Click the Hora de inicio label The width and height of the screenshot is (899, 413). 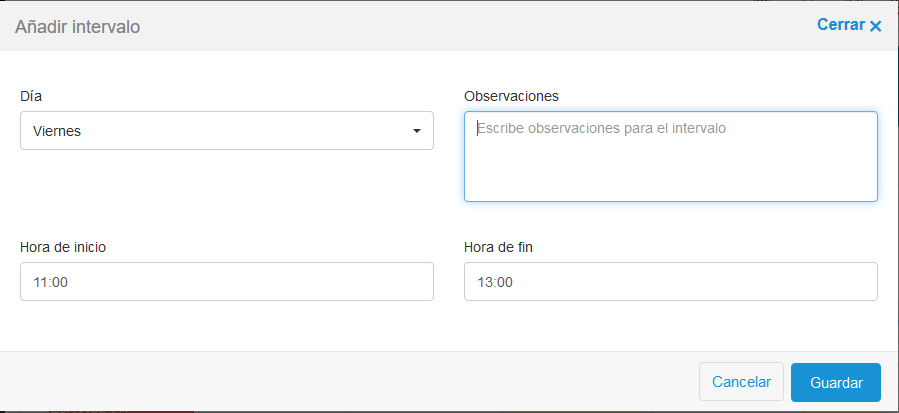pyautogui.click(x=62, y=247)
